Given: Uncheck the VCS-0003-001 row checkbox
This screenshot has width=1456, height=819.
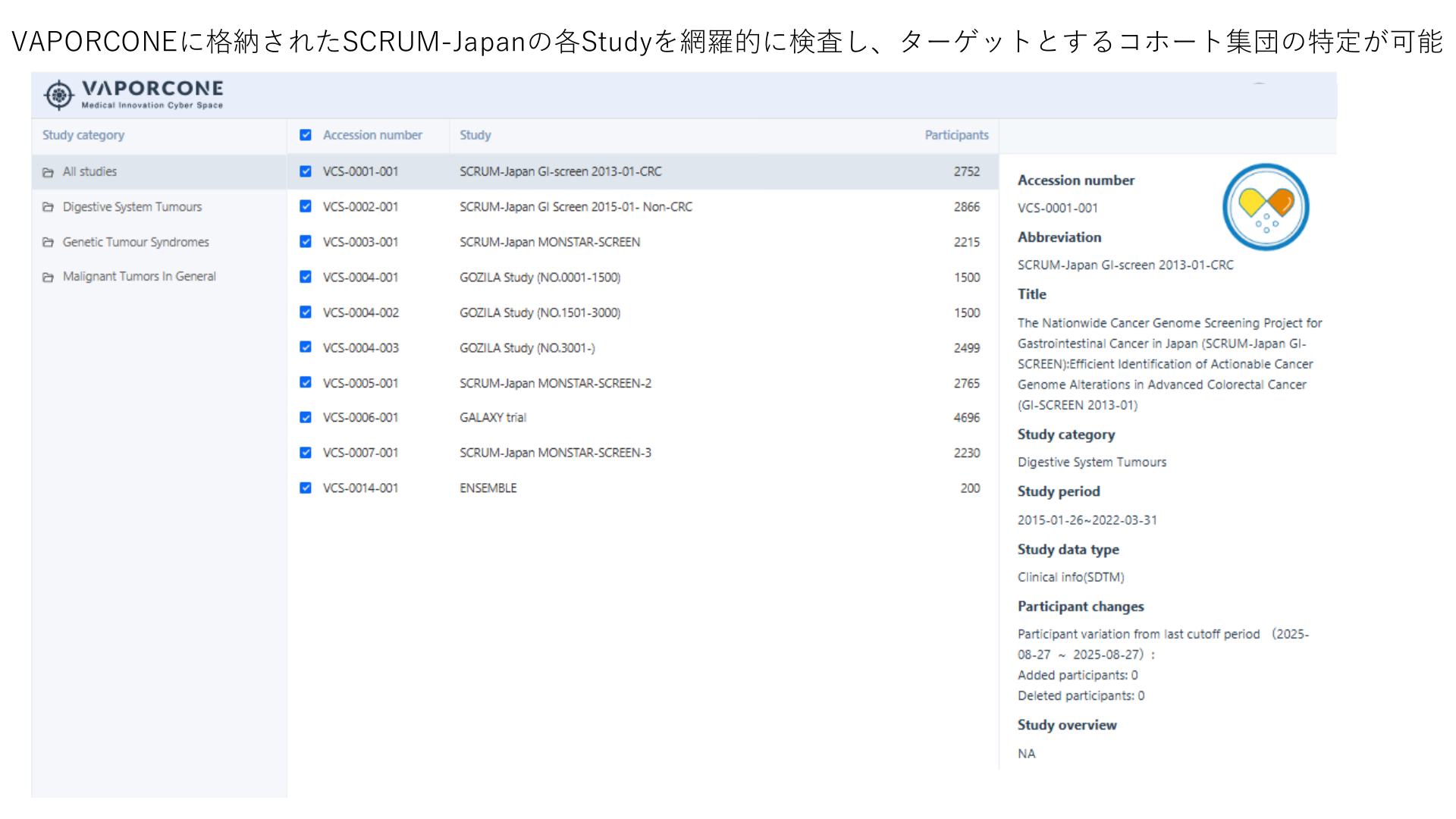Looking at the screenshot, I should [306, 241].
